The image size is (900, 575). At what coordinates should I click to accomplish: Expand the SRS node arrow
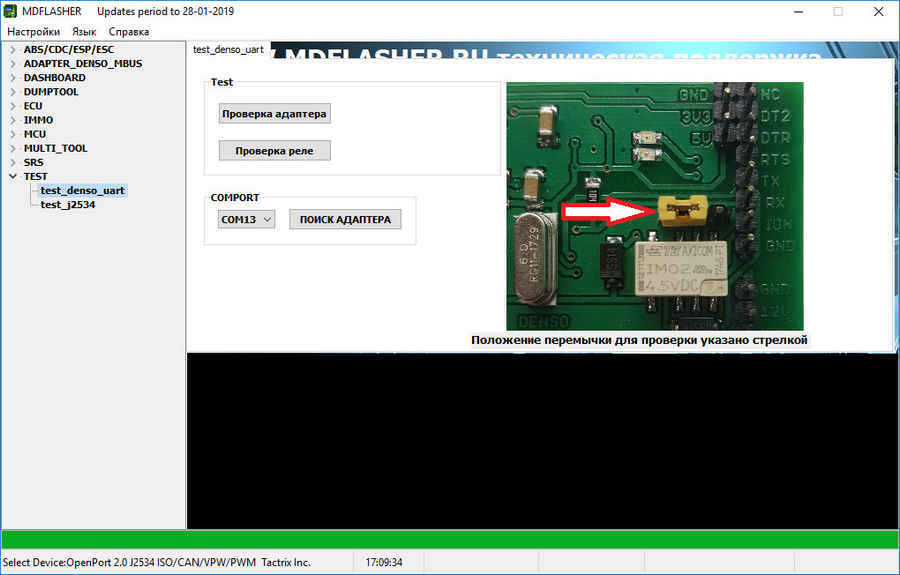[13, 162]
